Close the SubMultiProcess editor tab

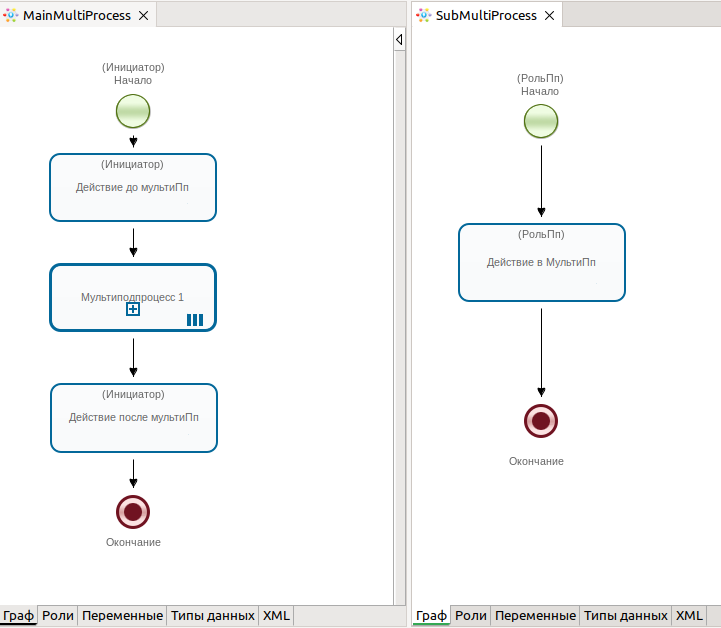click(x=551, y=16)
